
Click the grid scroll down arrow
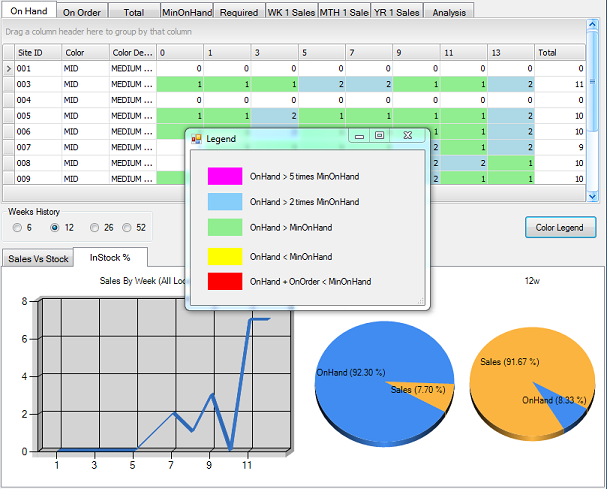(592, 196)
